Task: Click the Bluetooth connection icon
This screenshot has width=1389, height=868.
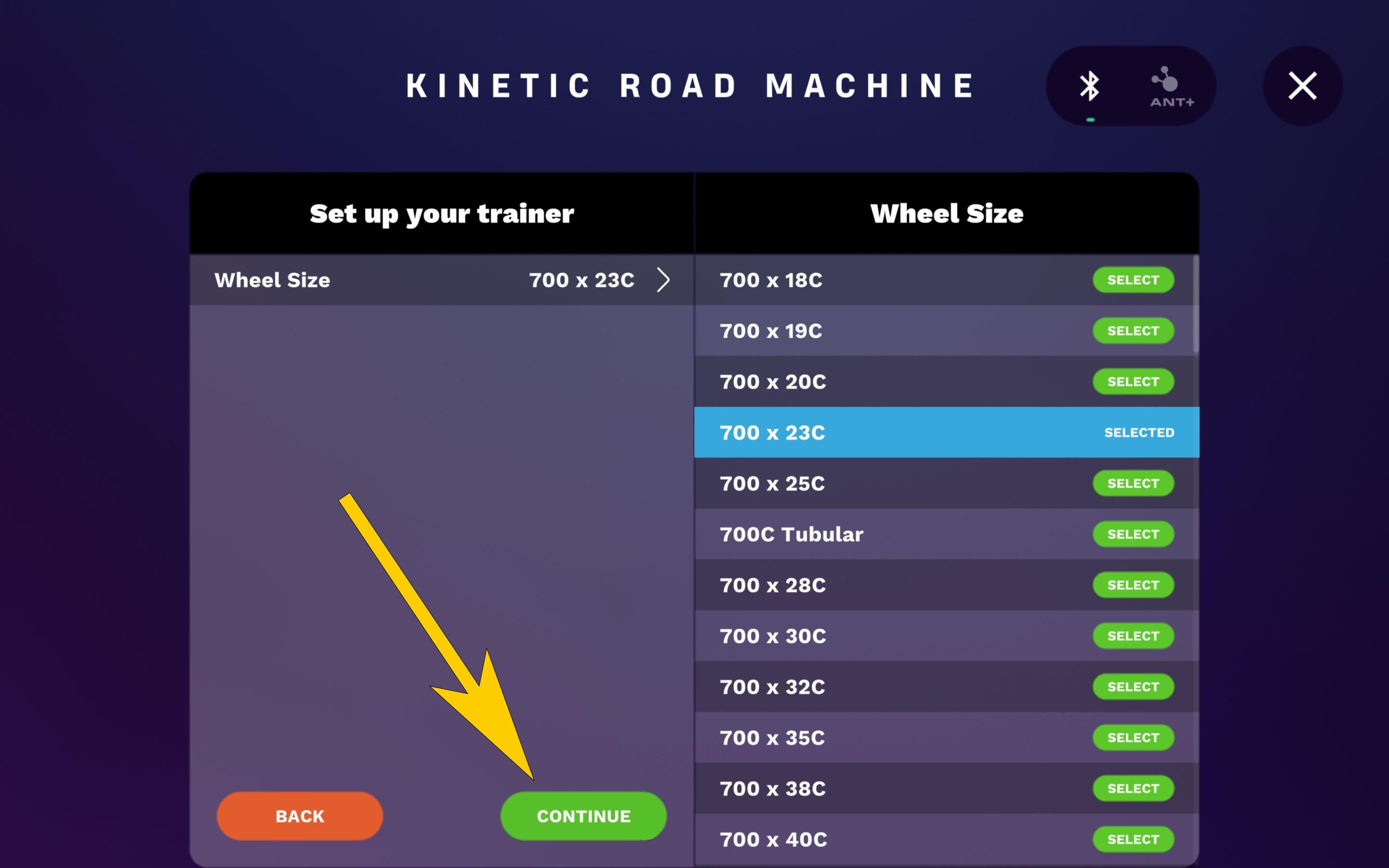Action: (1089, 86)
